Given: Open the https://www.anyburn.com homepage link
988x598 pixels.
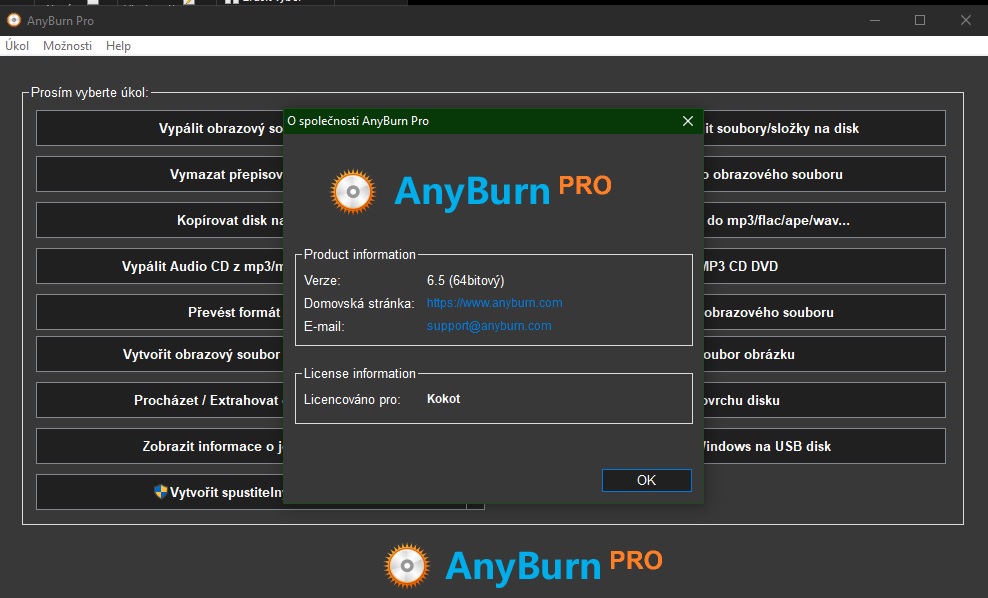Looking at the screenshot, I should coord(494,303).
